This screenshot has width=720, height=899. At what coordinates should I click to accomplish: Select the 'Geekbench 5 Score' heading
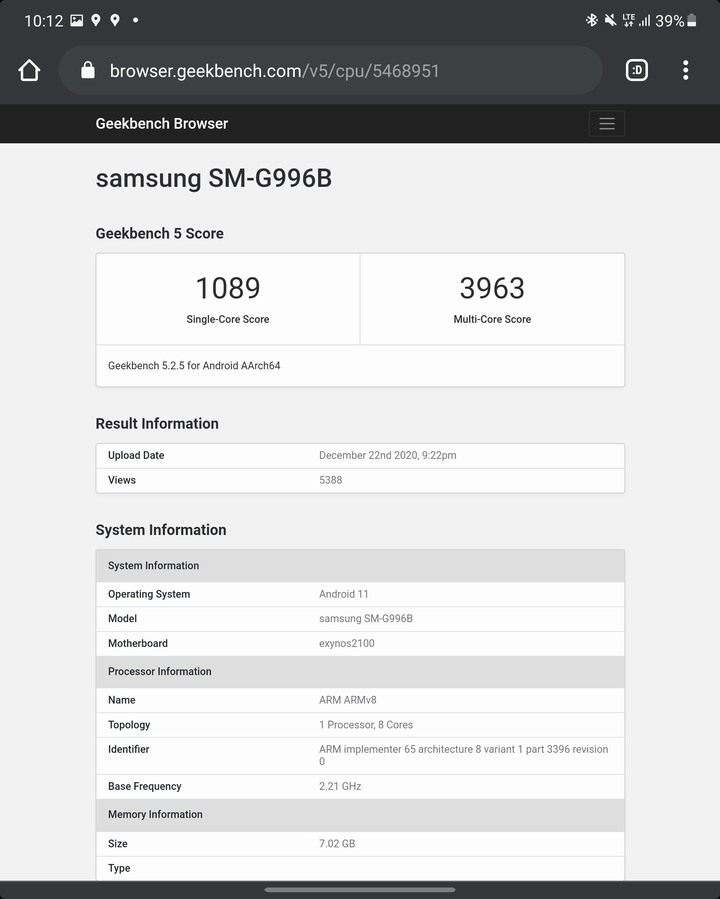point(159,233)
